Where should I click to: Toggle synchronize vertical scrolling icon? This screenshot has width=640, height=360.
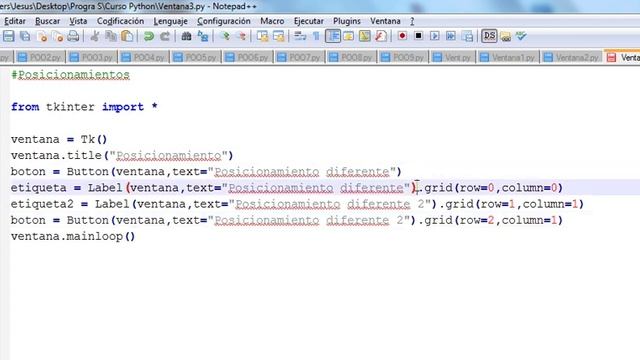[x=262, y=36]
